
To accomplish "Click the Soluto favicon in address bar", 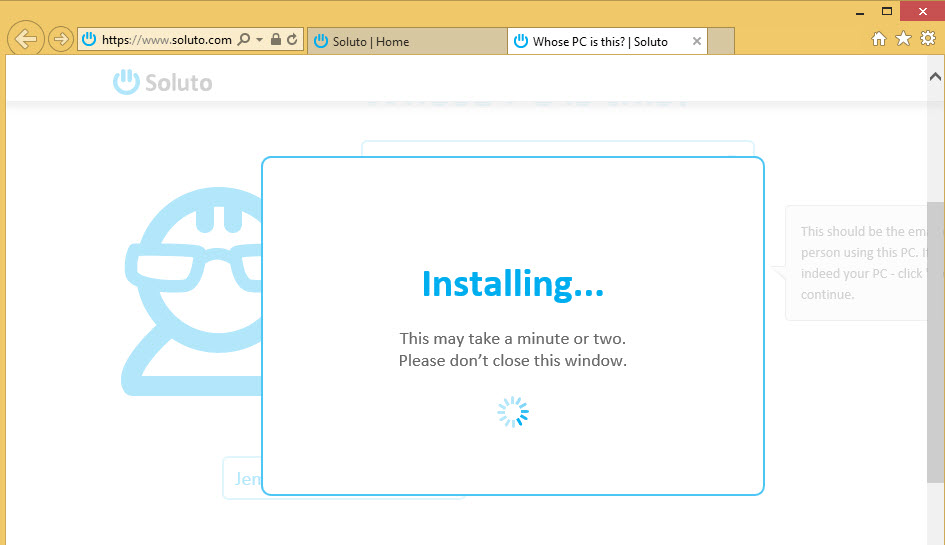I will pos(89,40).
